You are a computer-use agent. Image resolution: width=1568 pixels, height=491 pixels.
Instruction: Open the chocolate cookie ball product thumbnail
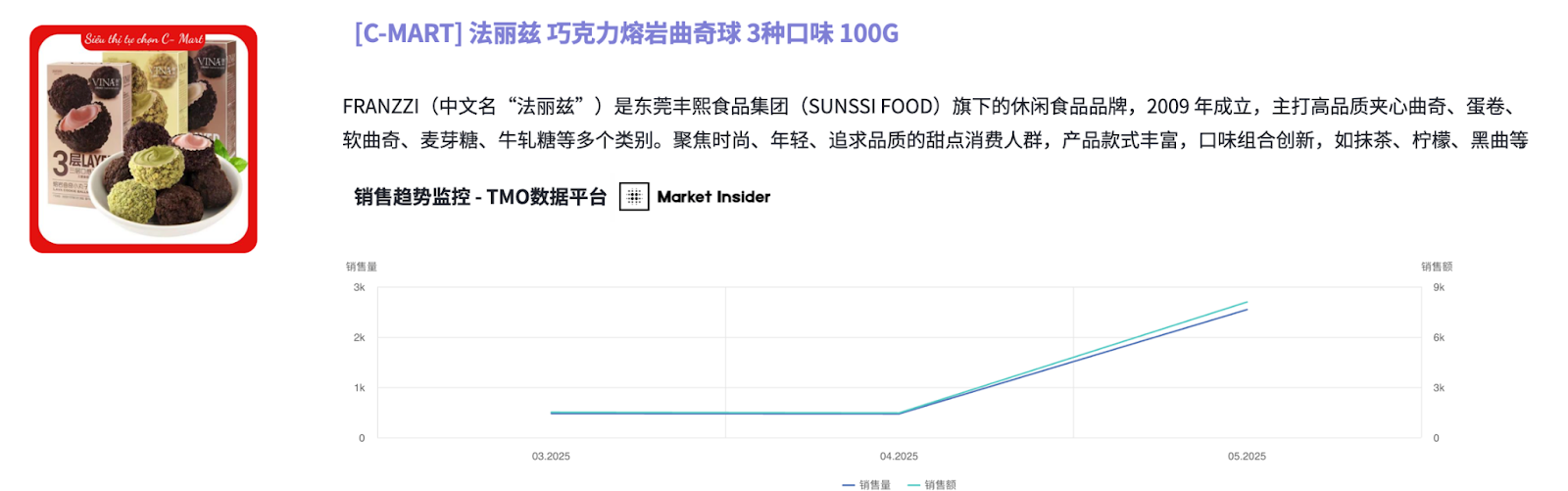pyautogui.click(x=143, y=139)
